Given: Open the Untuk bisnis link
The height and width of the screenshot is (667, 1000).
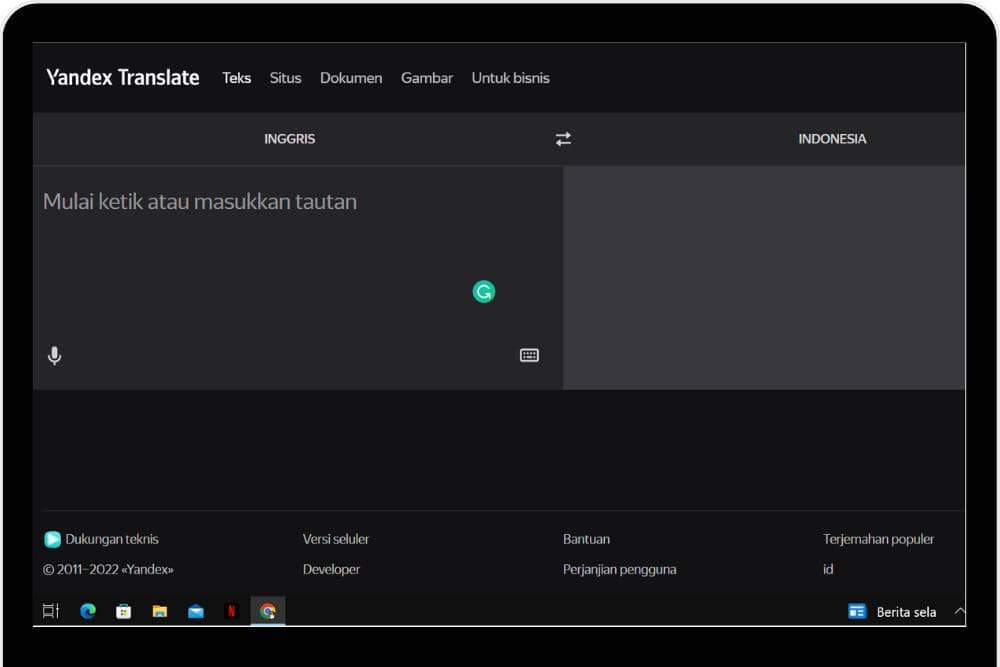Looking at the screenshot, I should tap(510, 78).
